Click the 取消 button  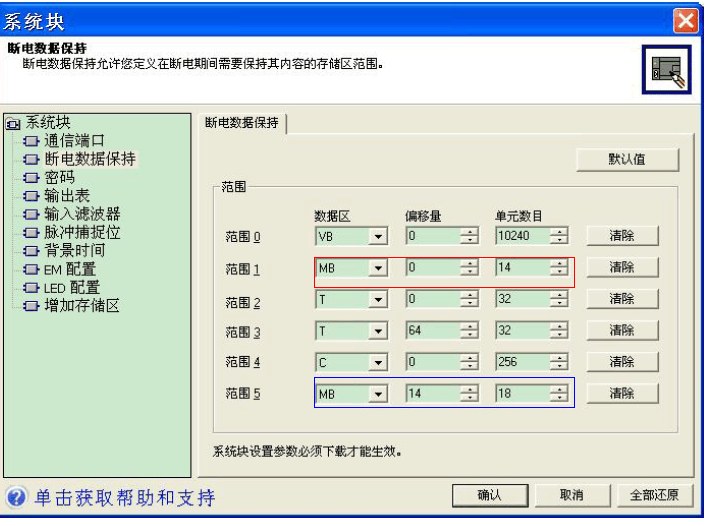pos(572,495)
